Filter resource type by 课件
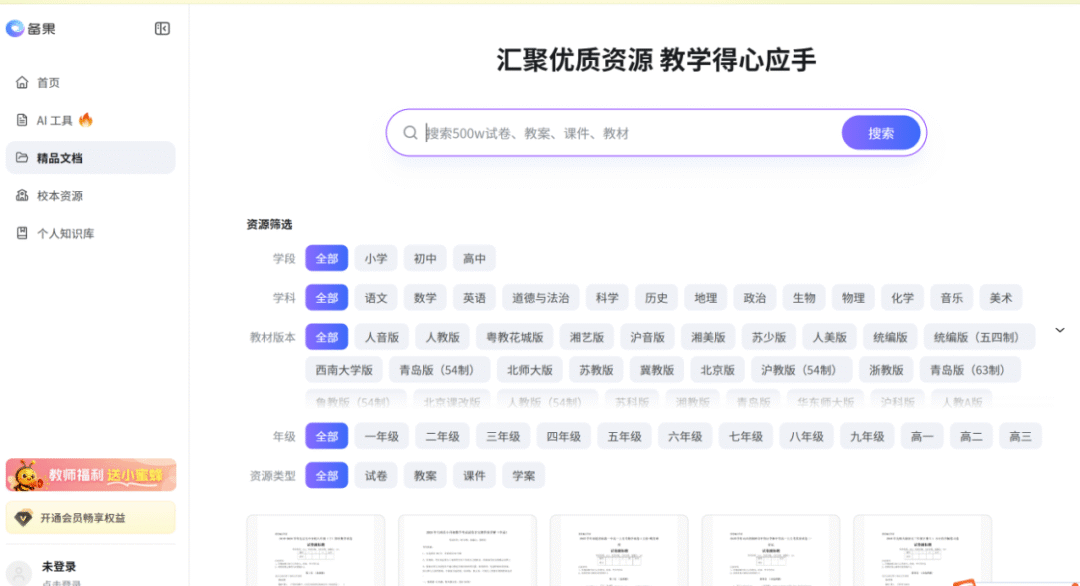Screen dimensions: 1080x586 tap(475, 475)
